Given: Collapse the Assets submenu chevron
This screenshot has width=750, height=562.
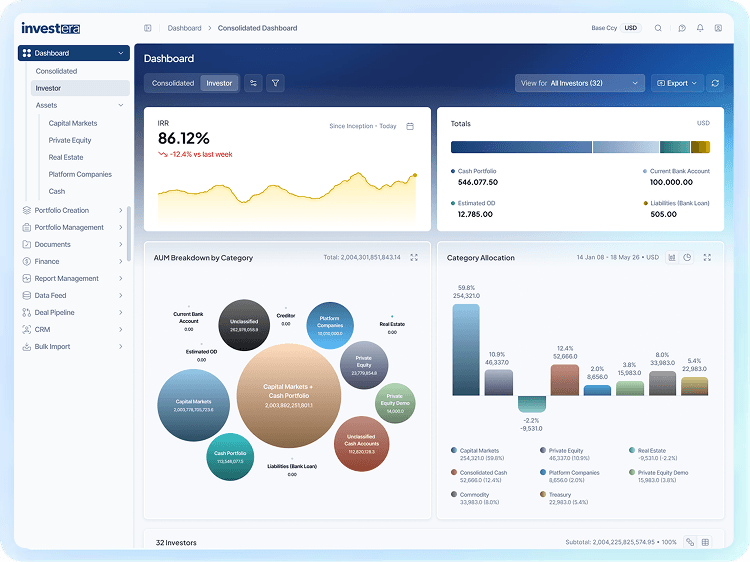Looking at the screenshot, I should pos(121,105).
